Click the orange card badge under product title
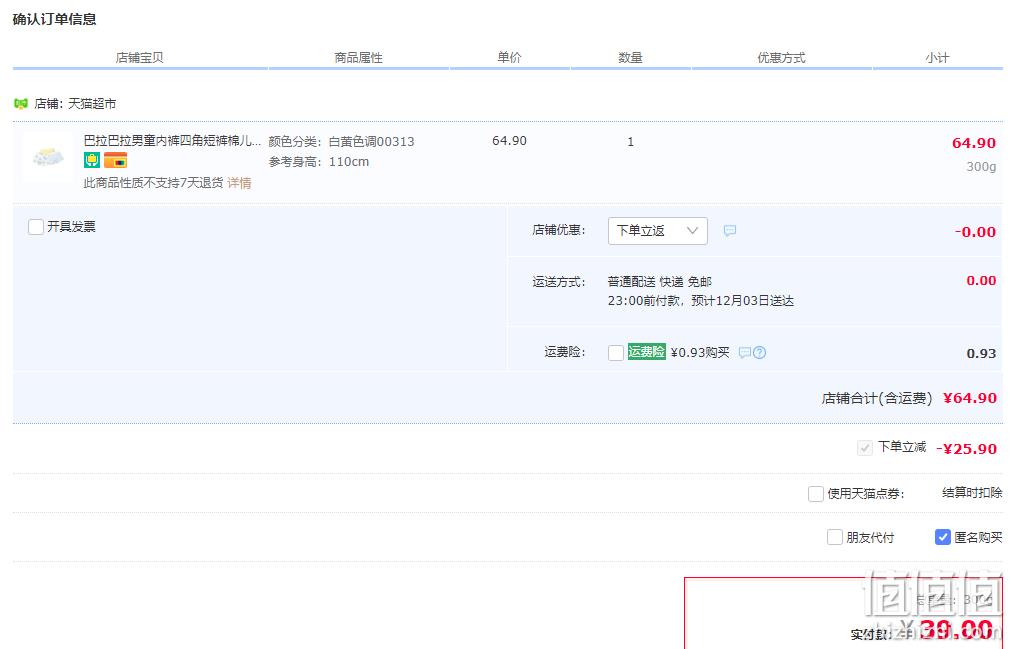 116,159
